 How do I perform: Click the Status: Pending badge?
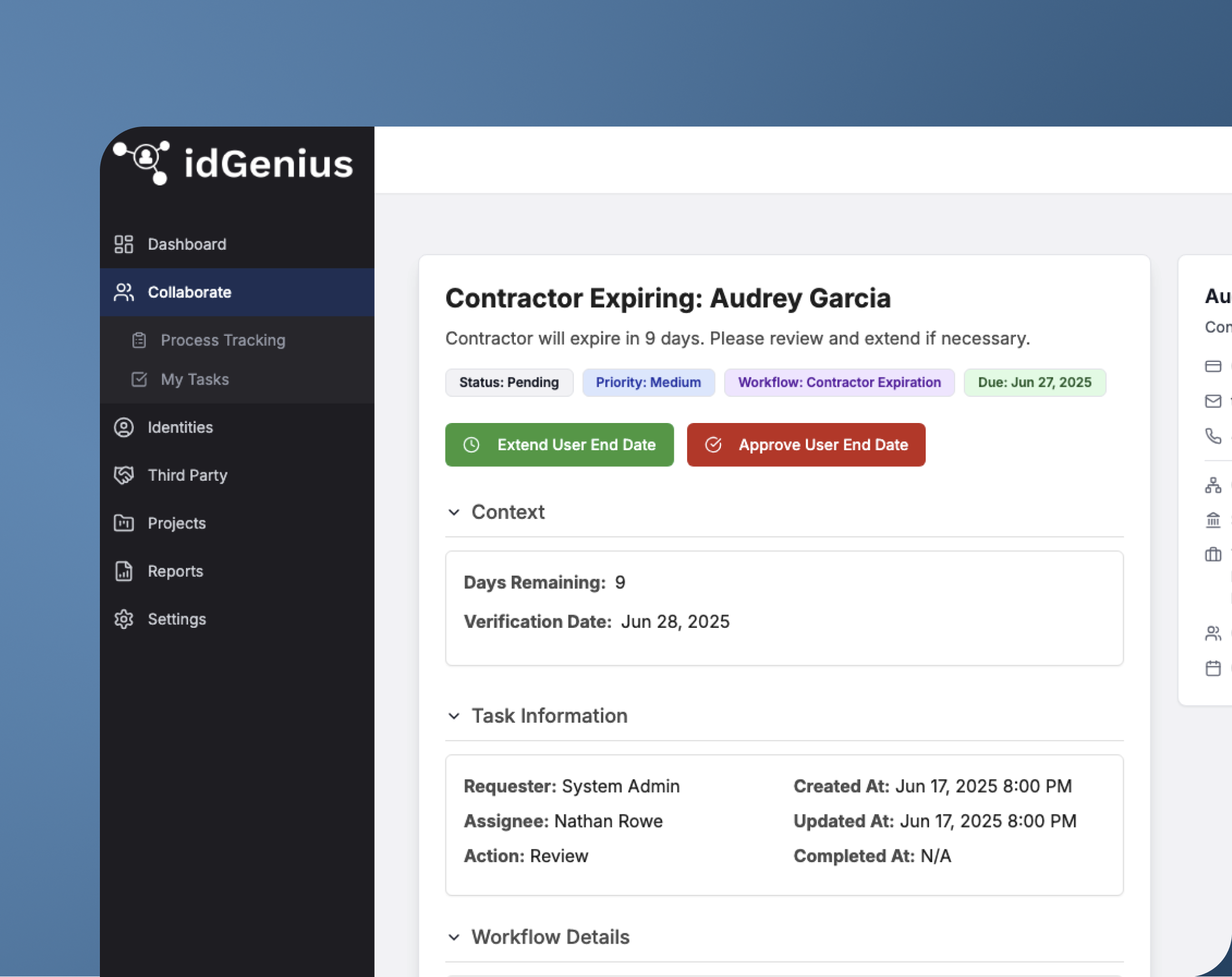click(509, 382)
